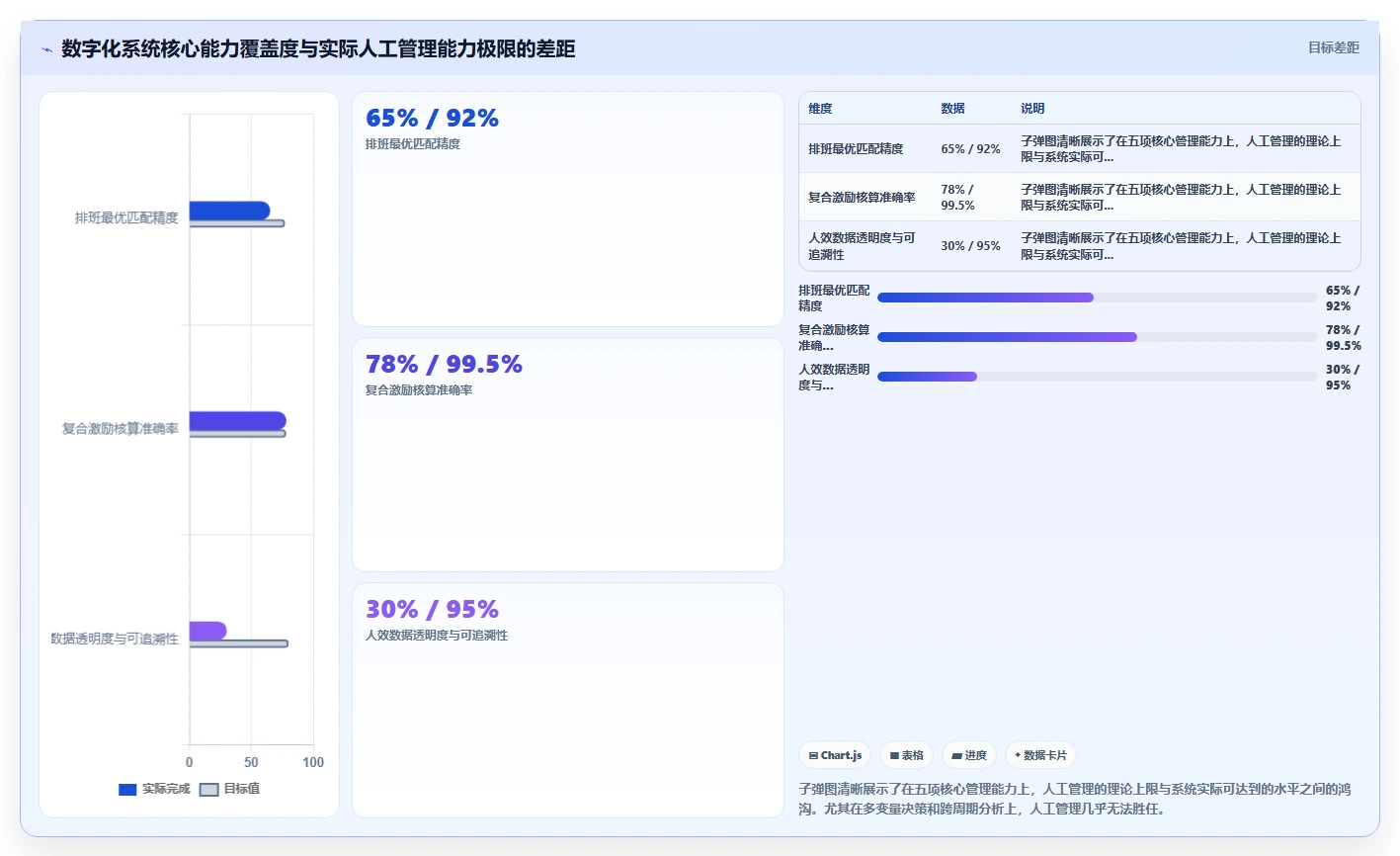The height and width of the screenshot is (856, 1400).
Task: Click the 65% / 92% progress value
Action: [1343, 299]
